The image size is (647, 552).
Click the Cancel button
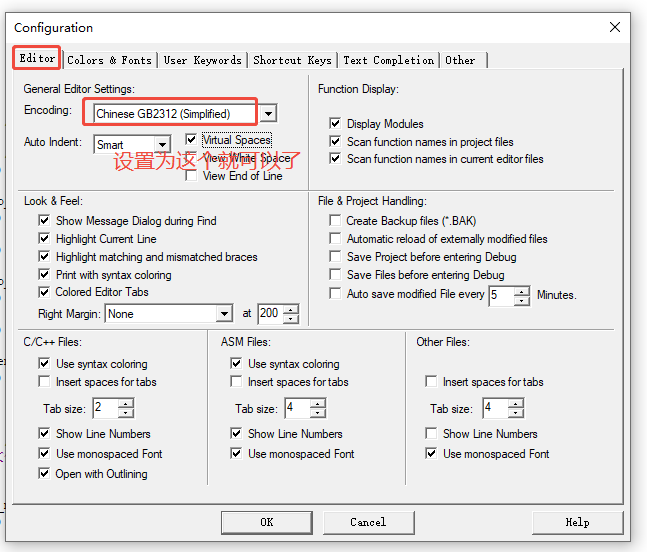(368, 523)
